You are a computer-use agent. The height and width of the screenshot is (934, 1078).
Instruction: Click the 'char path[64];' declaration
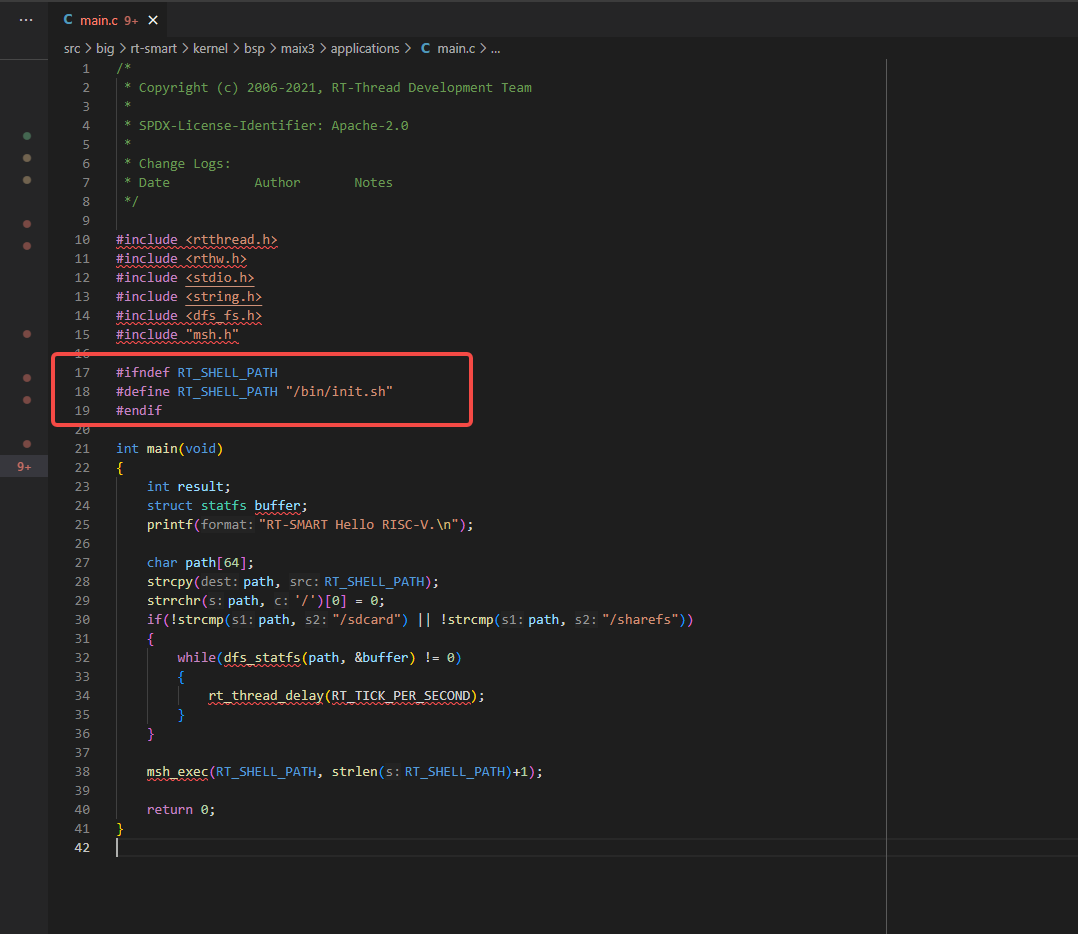coord(200,563)
